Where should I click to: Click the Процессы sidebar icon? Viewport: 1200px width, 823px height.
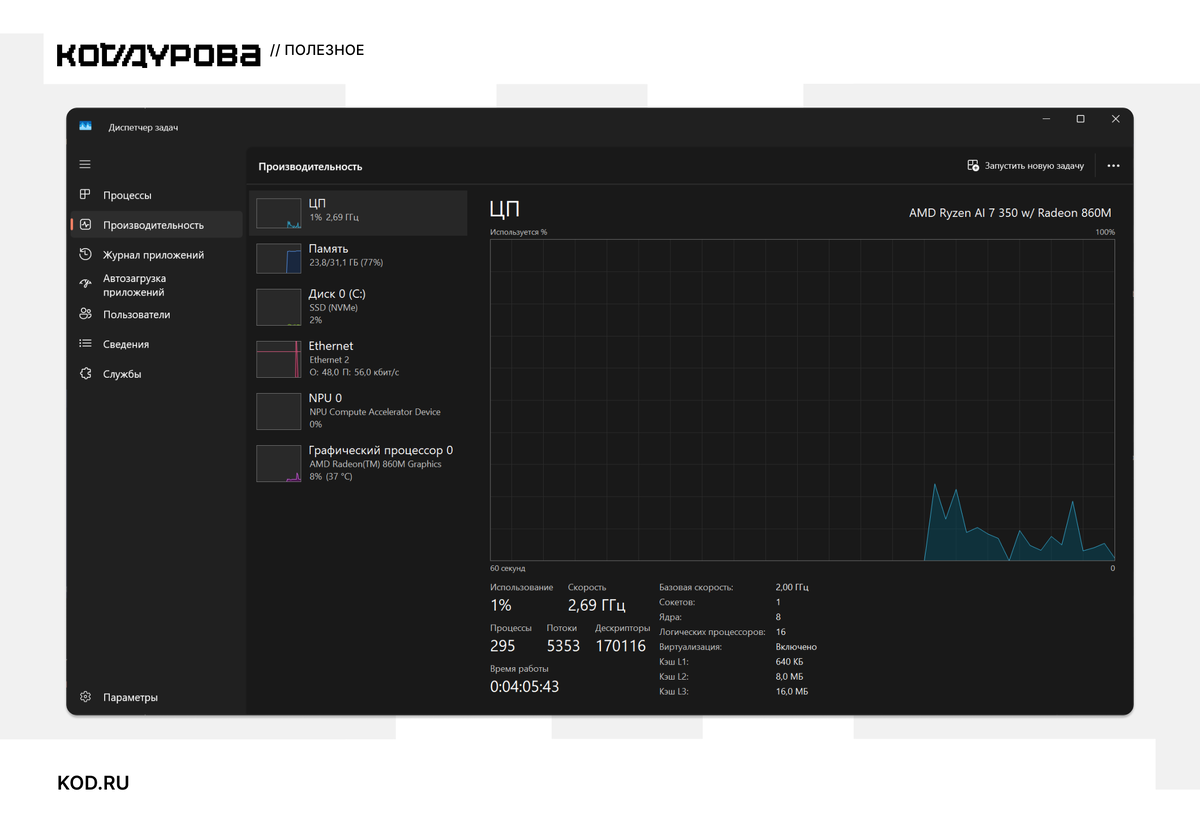point(85,195)
